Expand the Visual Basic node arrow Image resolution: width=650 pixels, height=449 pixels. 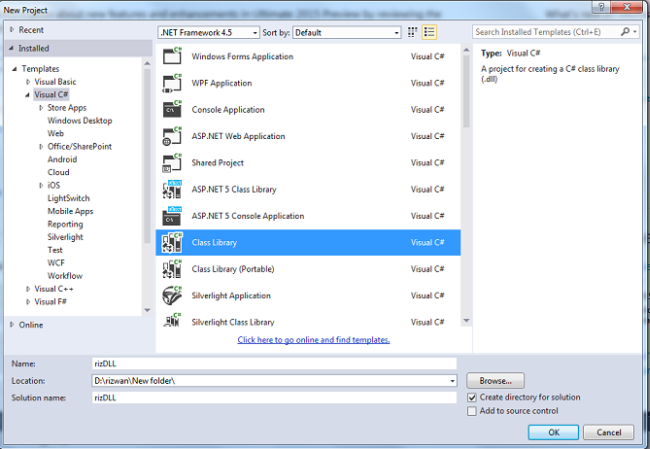click(28, 82)
